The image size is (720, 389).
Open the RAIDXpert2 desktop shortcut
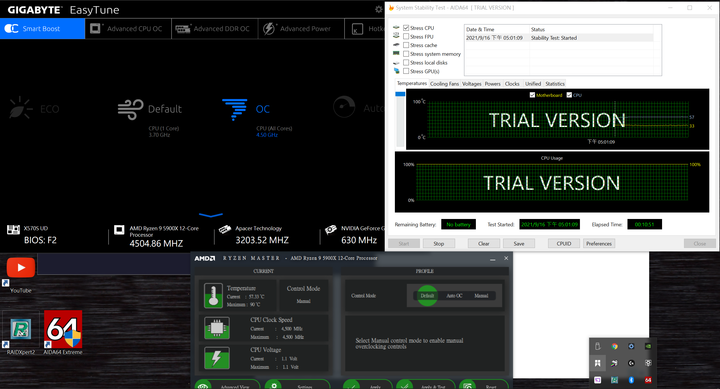pyautogui.click(x=21, y=329)
